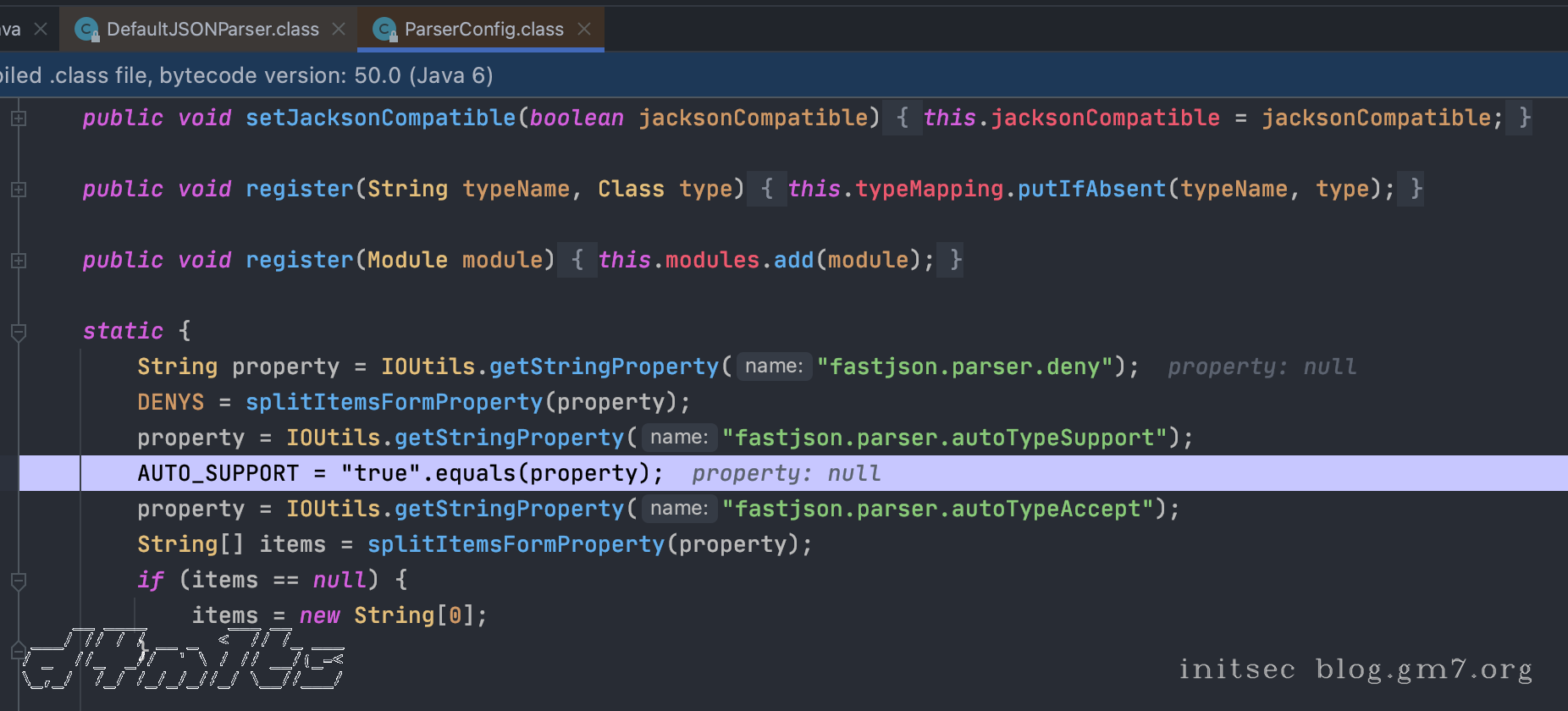Close the DefaultJSONParser.class tab
The height and width of the screenshot is (711, 1568).
tap(339, 29)
